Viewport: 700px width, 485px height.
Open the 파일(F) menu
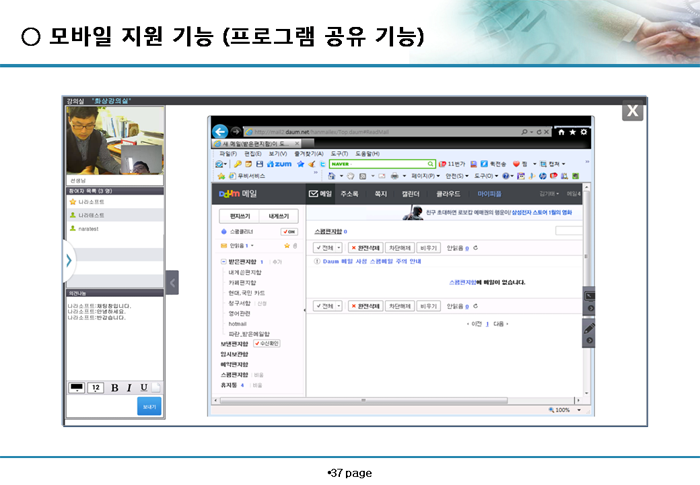point(228,154)
